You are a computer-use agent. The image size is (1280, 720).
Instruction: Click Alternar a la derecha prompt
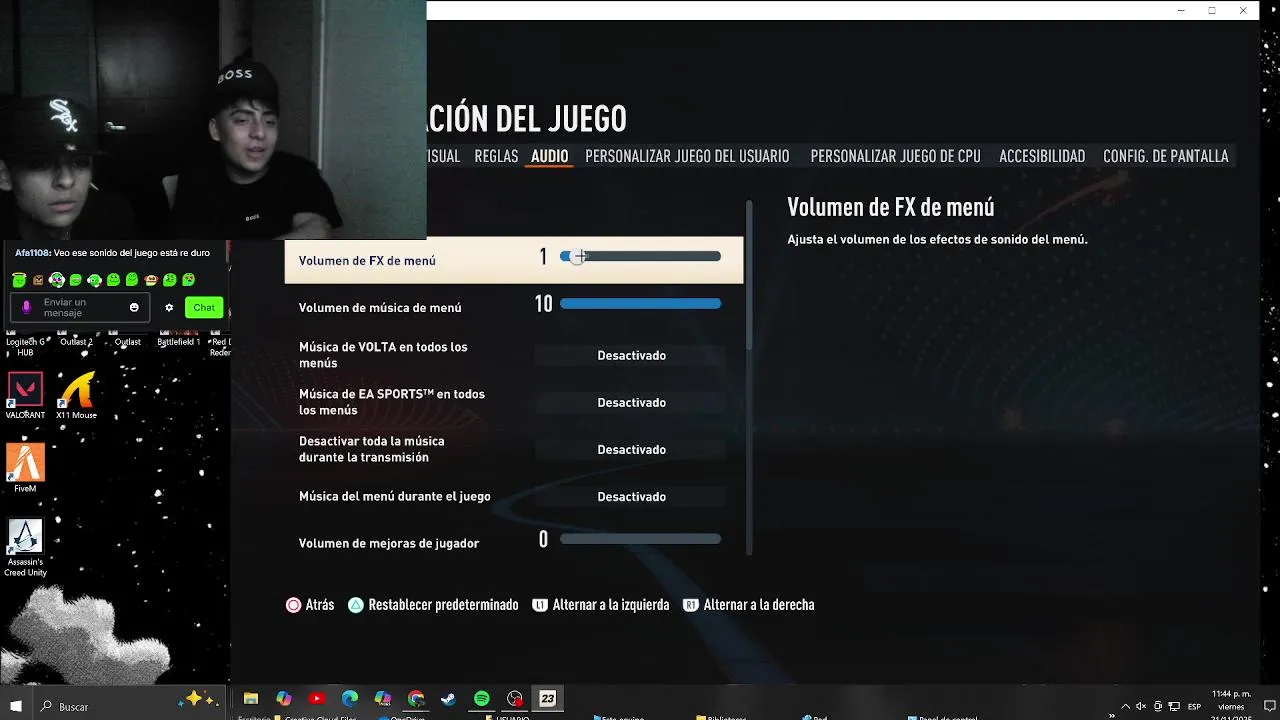pyautogui.click(x=749, y=605)
